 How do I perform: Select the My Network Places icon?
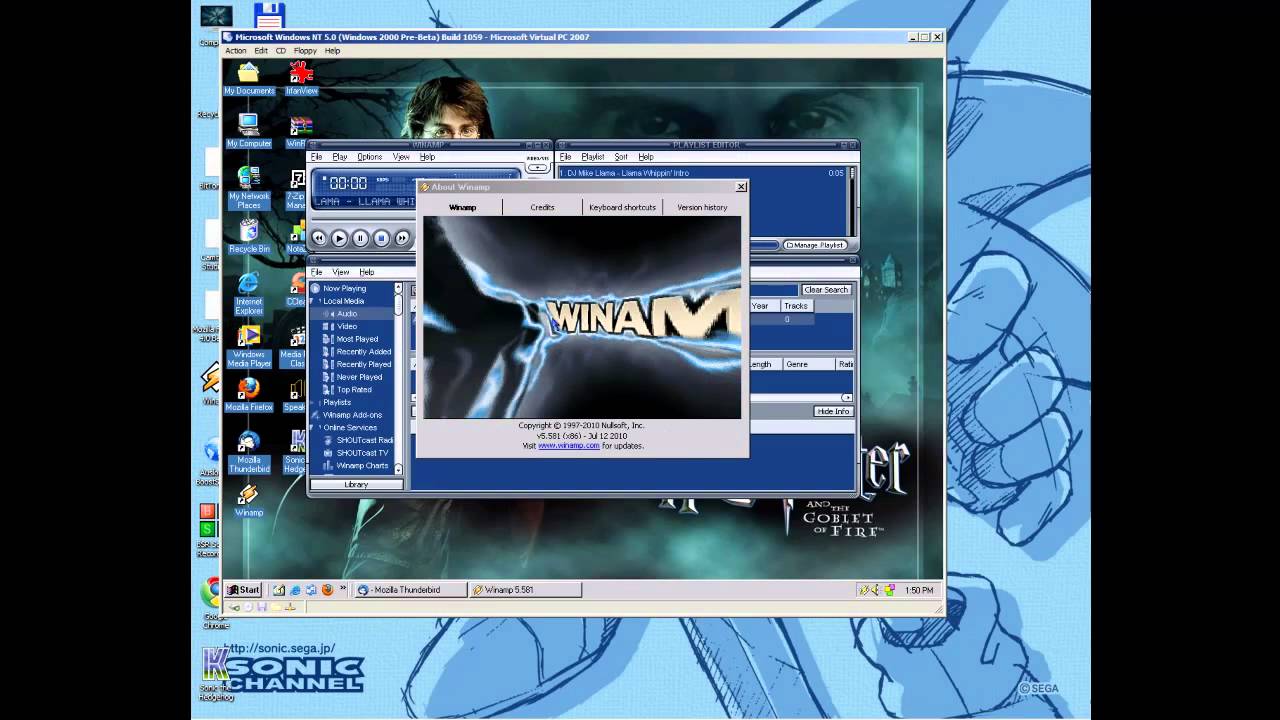(x=249, y=187)
